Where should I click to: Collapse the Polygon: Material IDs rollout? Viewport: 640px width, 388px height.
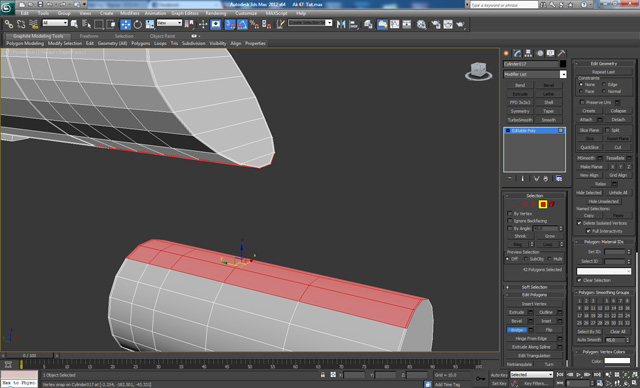pyautogui.click(x=604, y=242)
